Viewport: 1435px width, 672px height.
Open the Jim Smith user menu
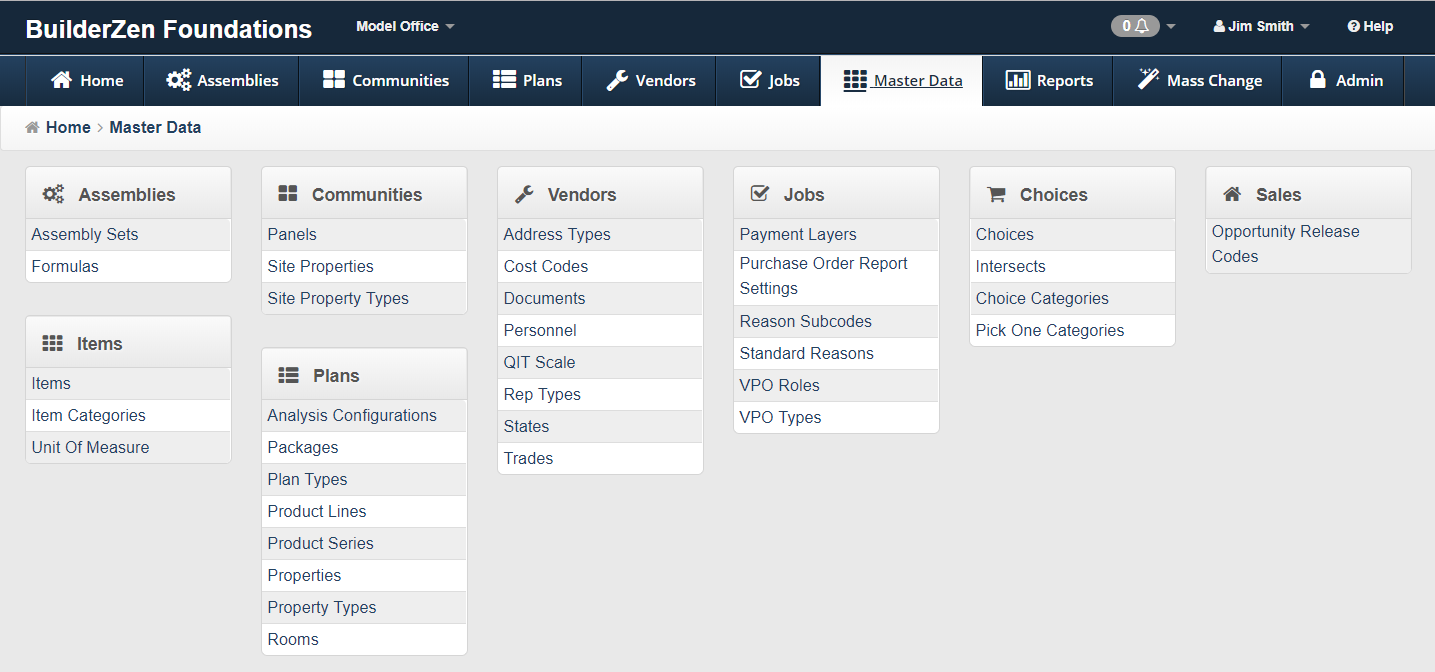1261,26
